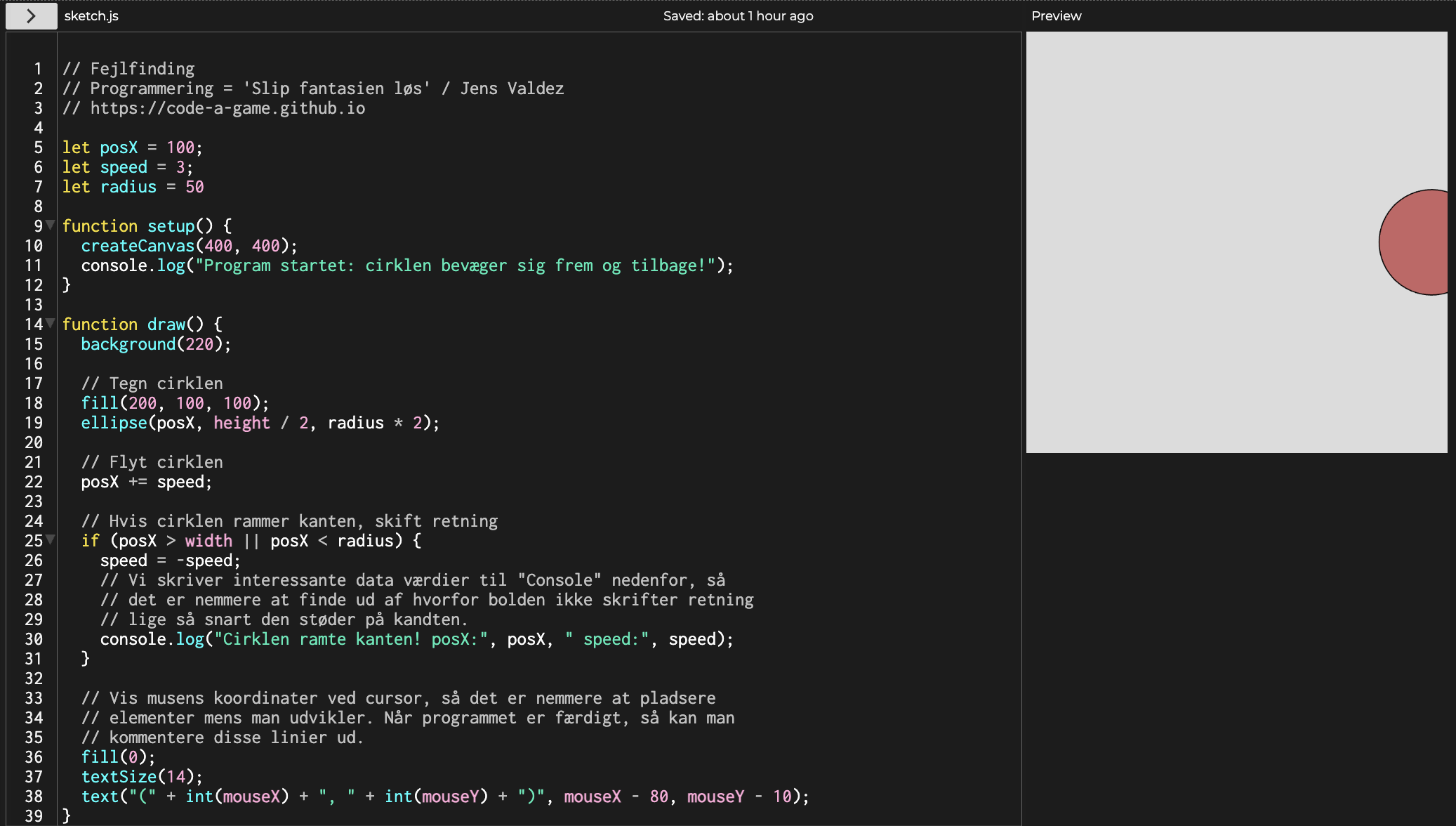
Task: Click the sketch.js file name label
Action: (91, 15)
